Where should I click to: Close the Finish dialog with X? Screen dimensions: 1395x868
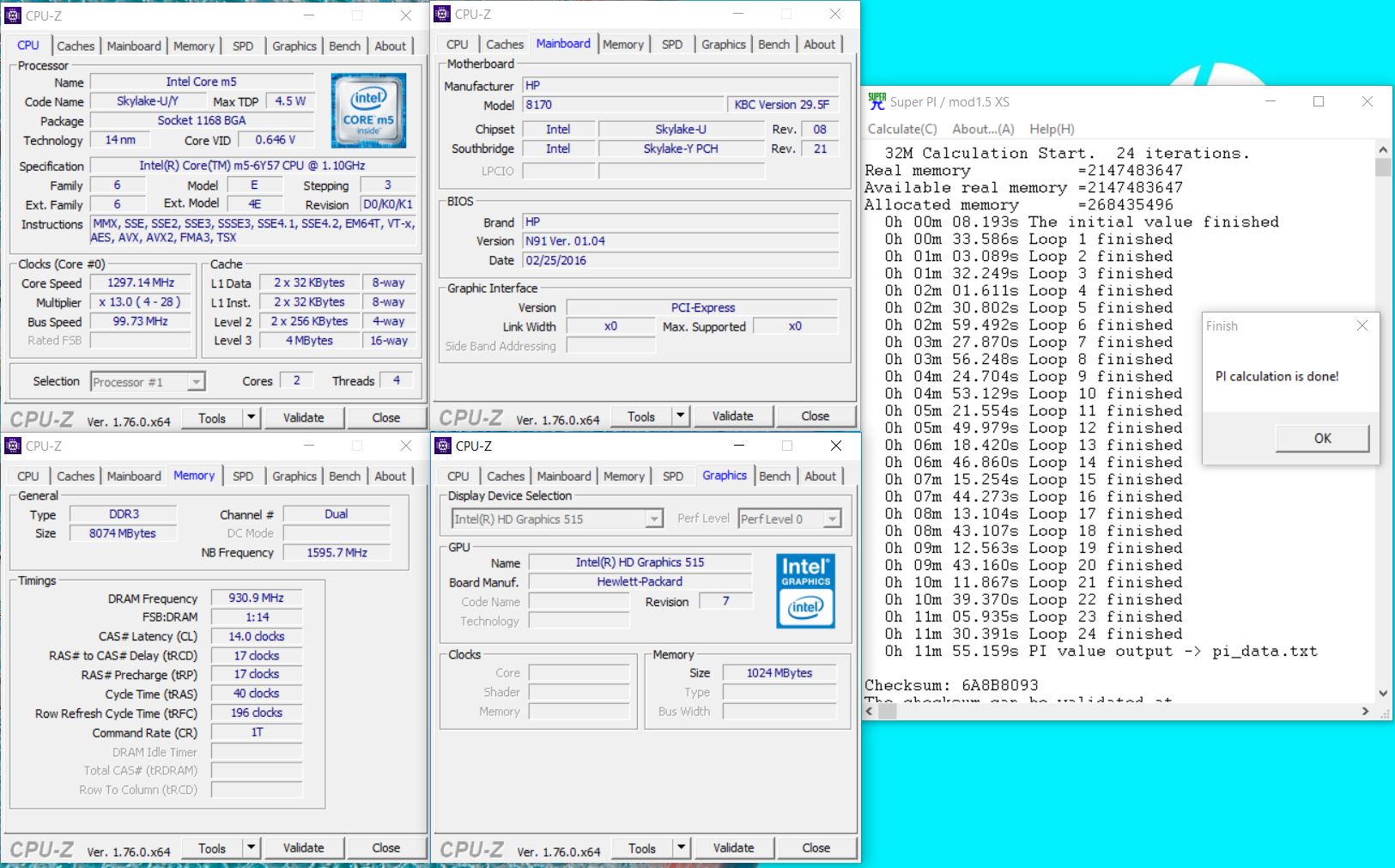pos(1362,325)
